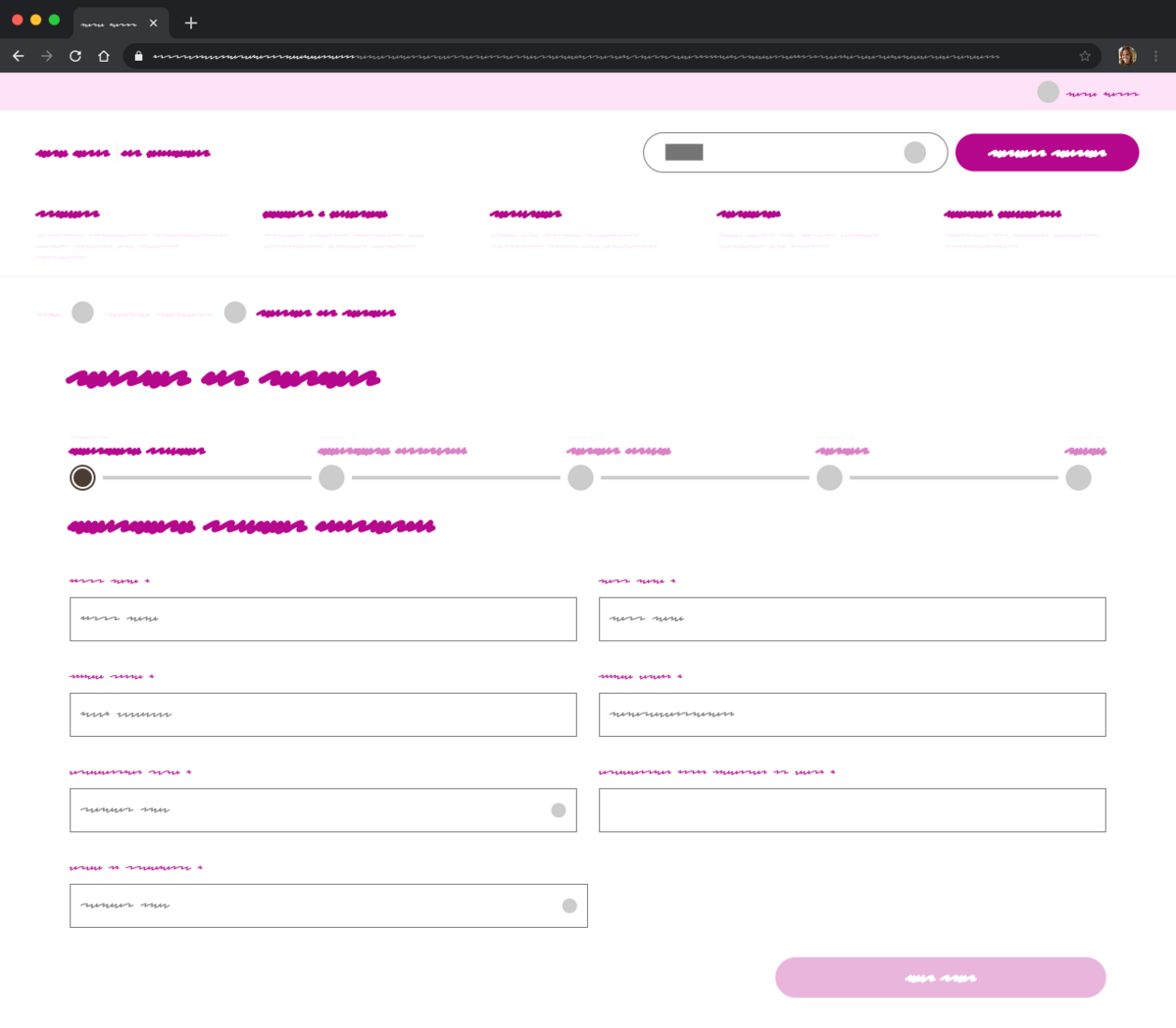Open the last main navigation menu item
The image size is (1176, 1028).
click(x=1003, y=214)
